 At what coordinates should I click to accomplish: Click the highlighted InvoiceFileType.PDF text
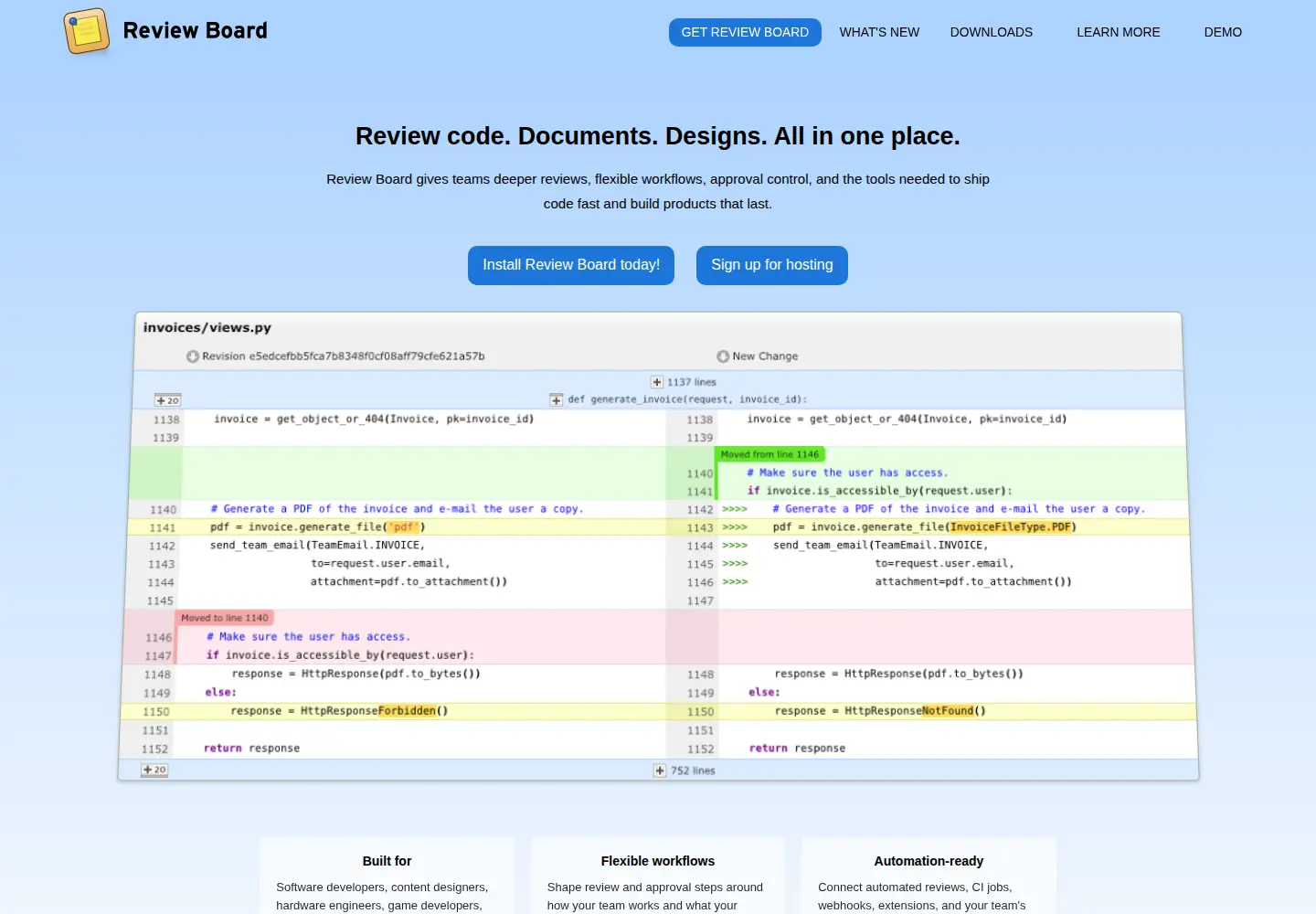click(x=1011, y=527)
